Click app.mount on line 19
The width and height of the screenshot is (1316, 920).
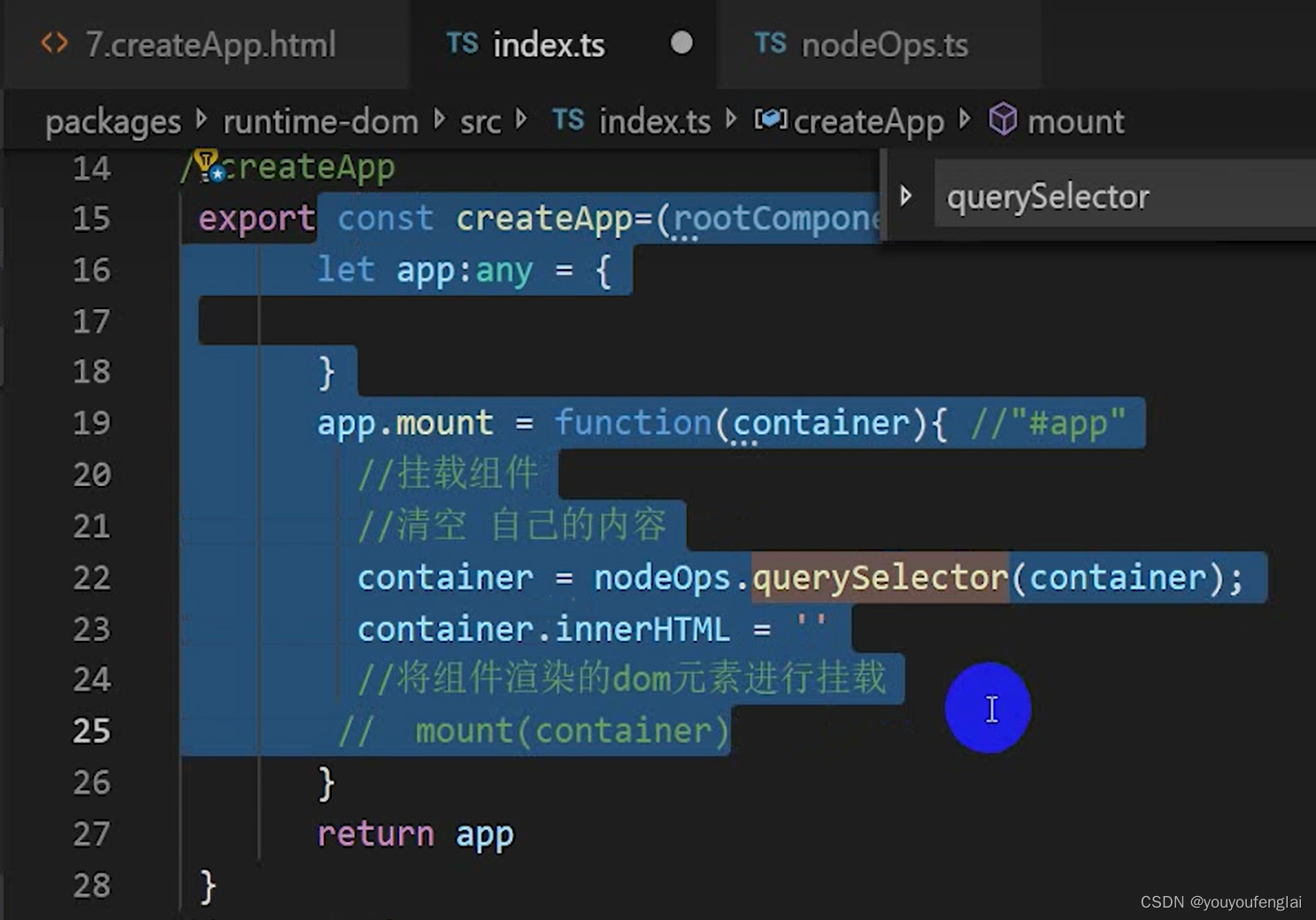point(405,423)
